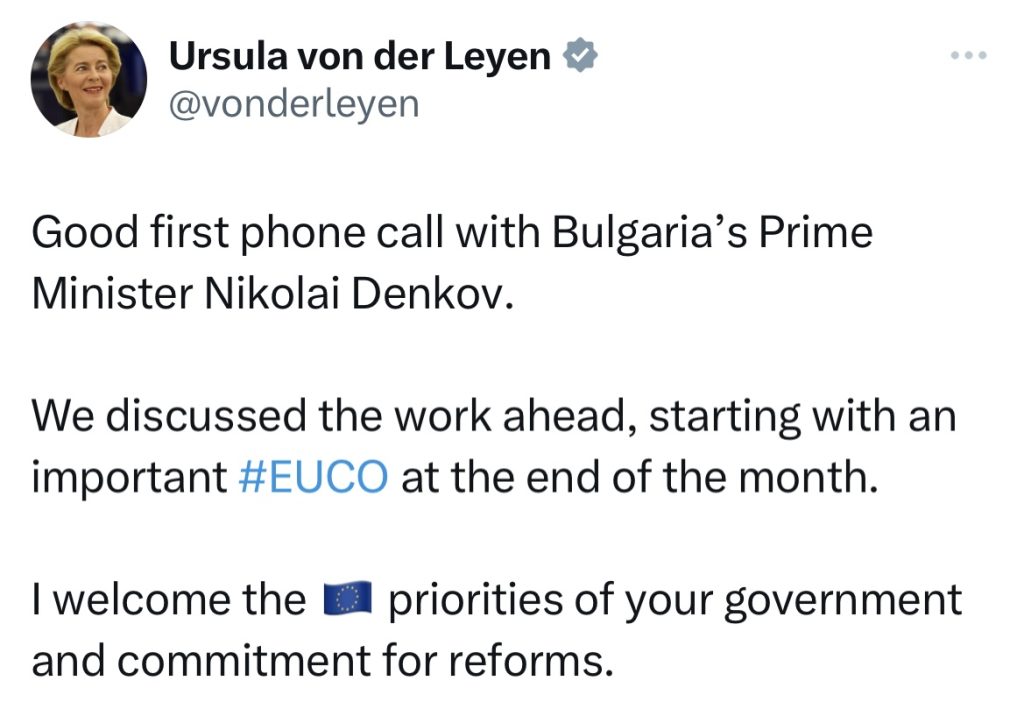
Task: Click the line "and commitment for reforms."
Action: tap(322, 661)
